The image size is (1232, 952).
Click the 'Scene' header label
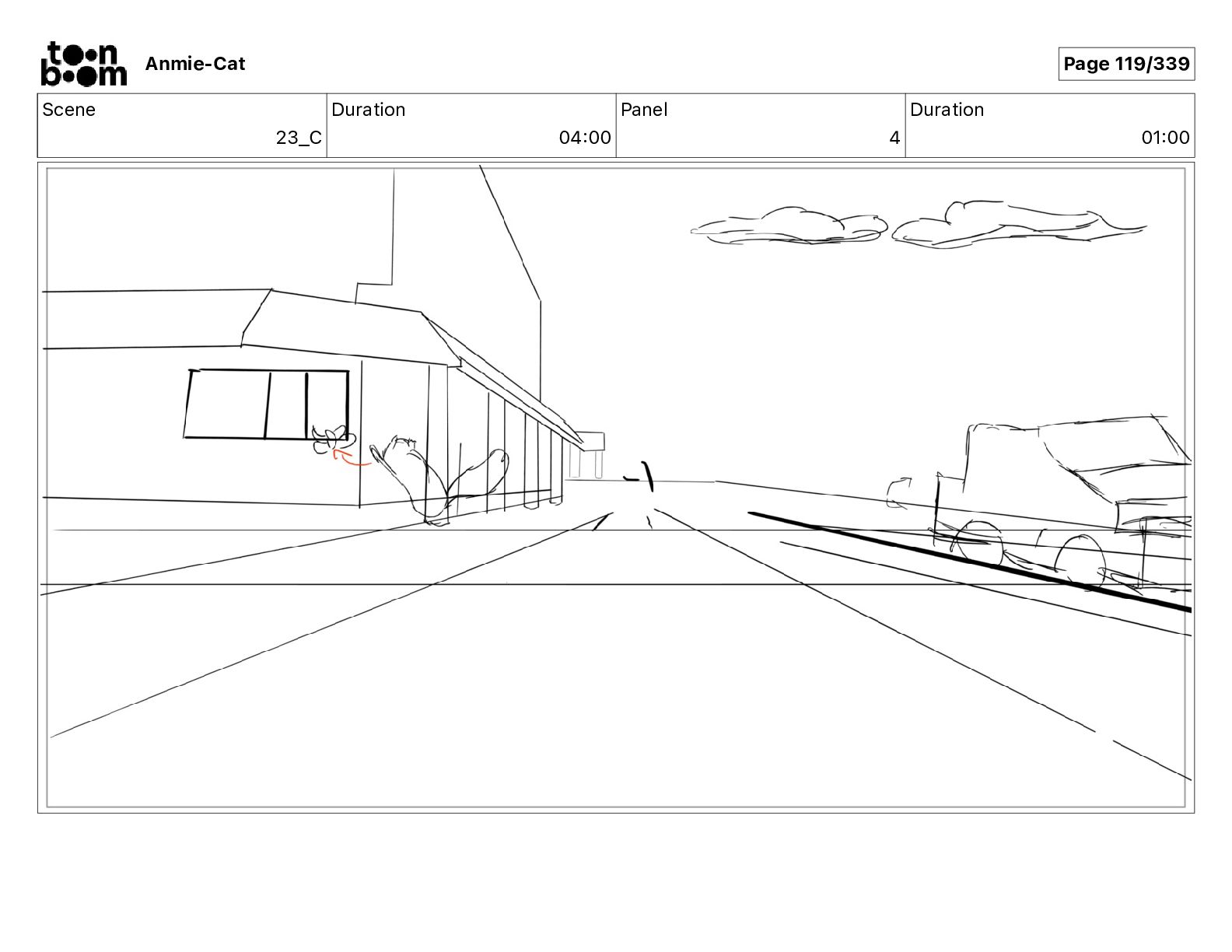[x=69, y=110]
